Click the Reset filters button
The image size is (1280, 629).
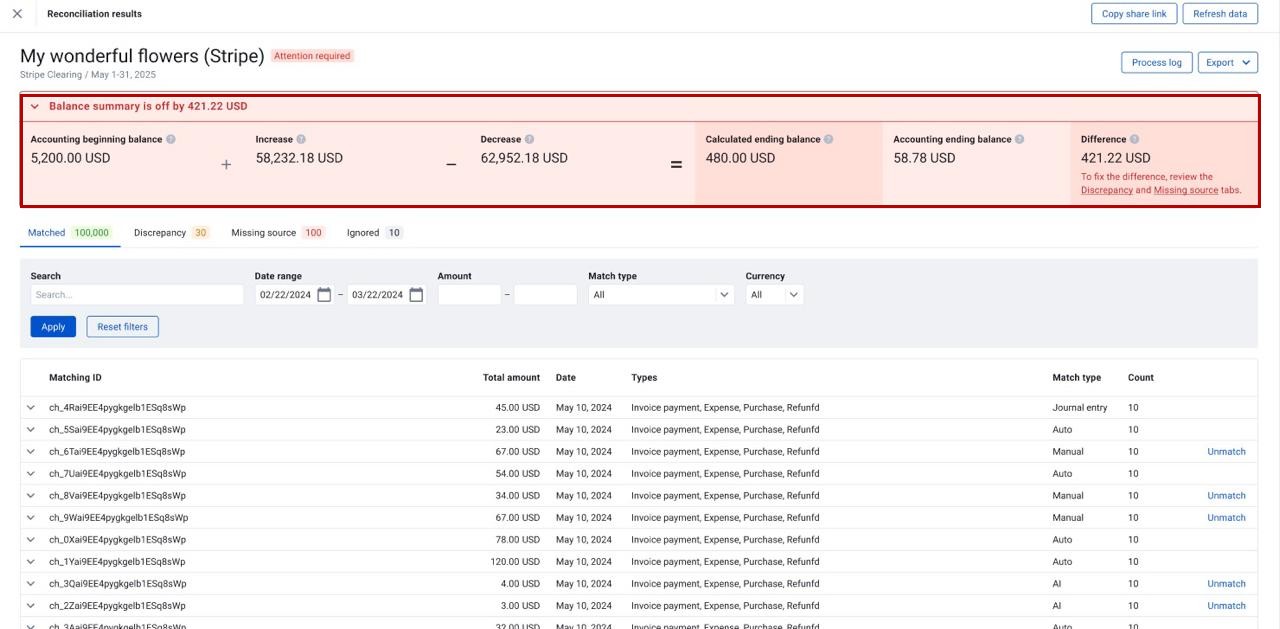pyautogui.click(x=122, y=327)
